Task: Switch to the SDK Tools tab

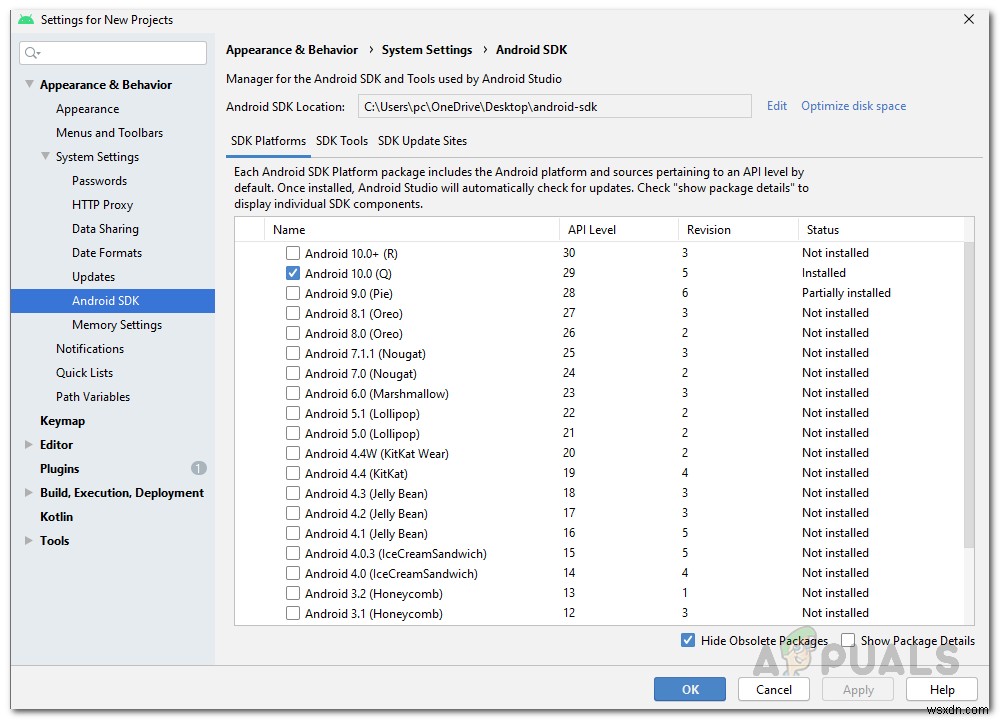Action: click(x=342, y=140)
